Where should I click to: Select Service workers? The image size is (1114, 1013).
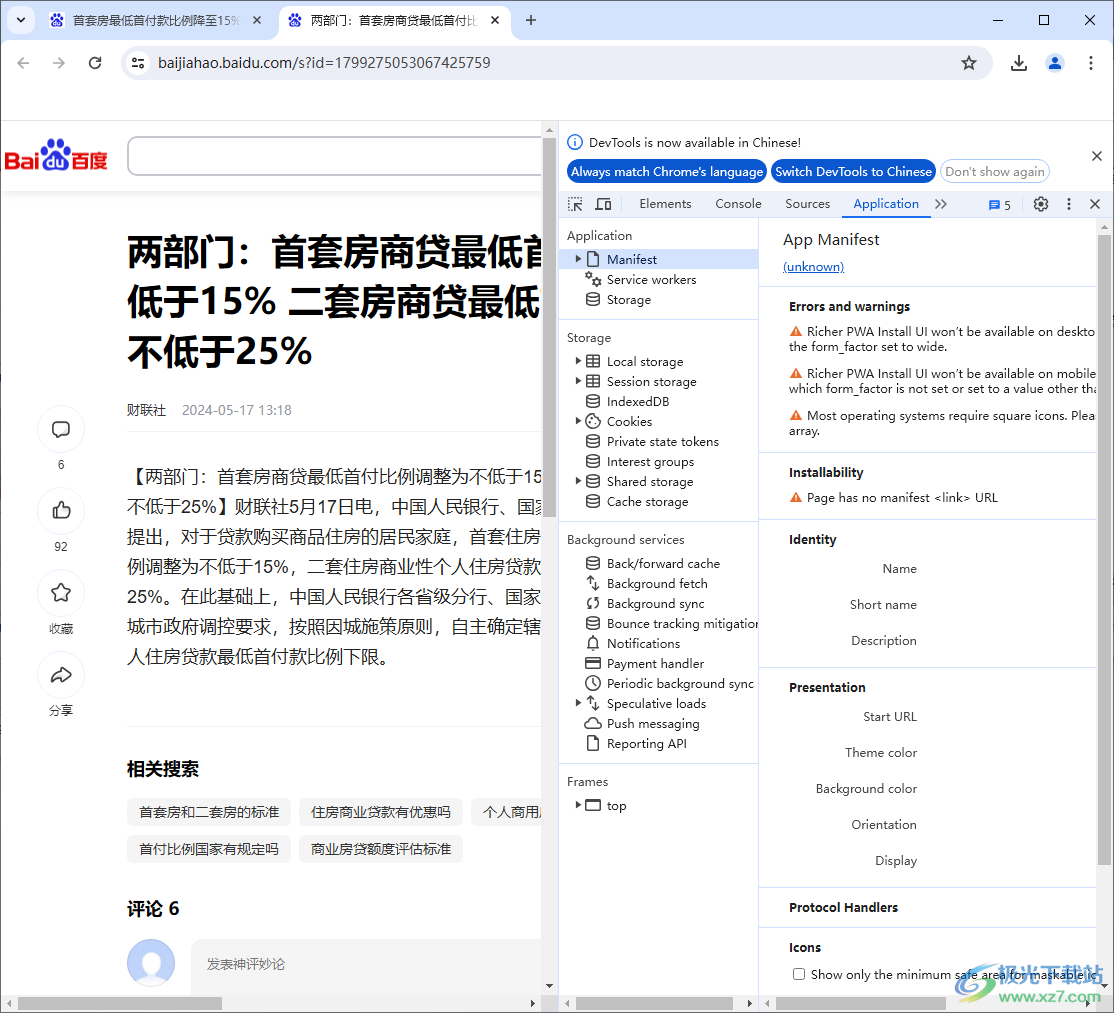click(651, 280)
